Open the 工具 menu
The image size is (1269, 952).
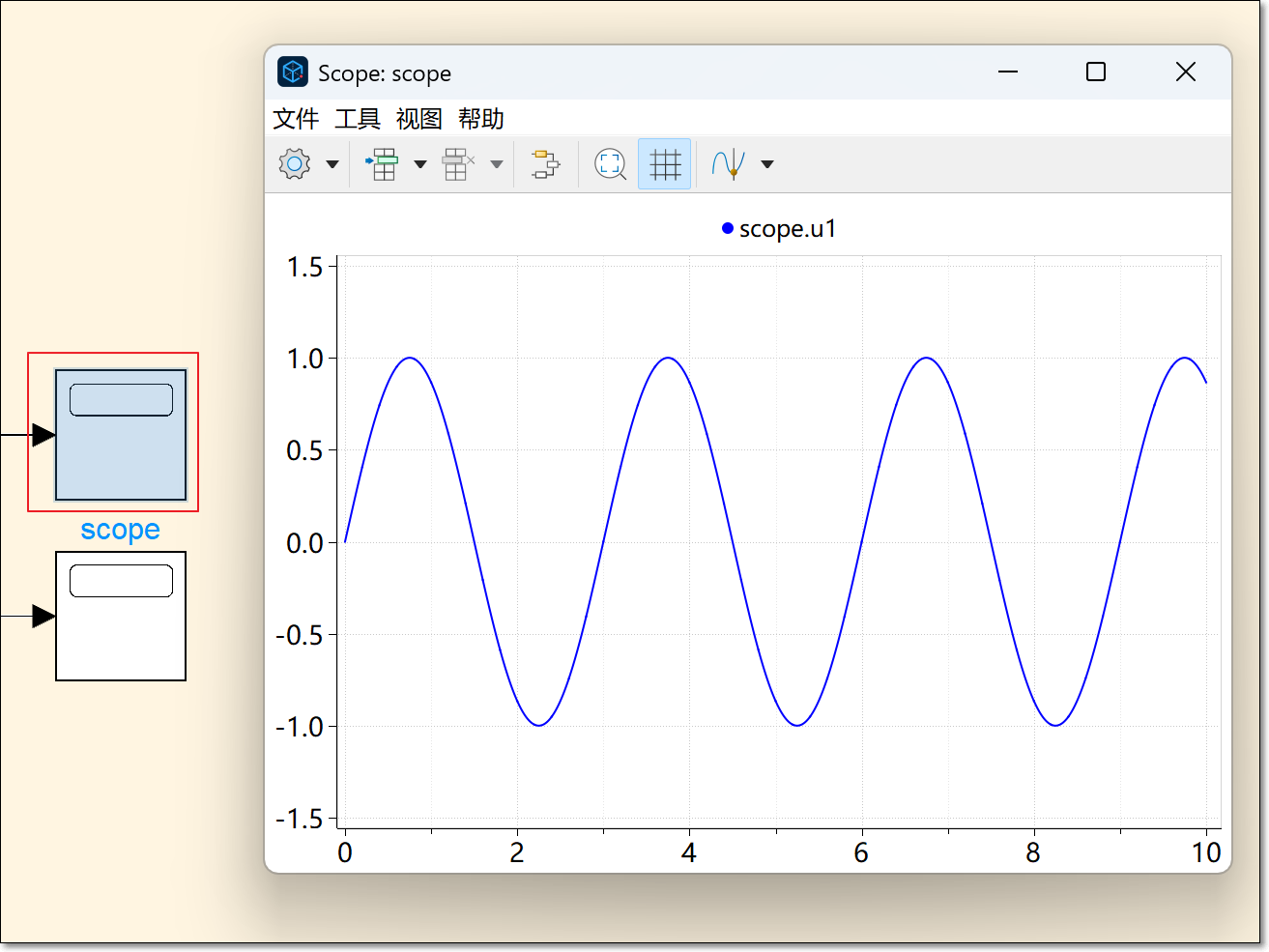click(358, 119)
